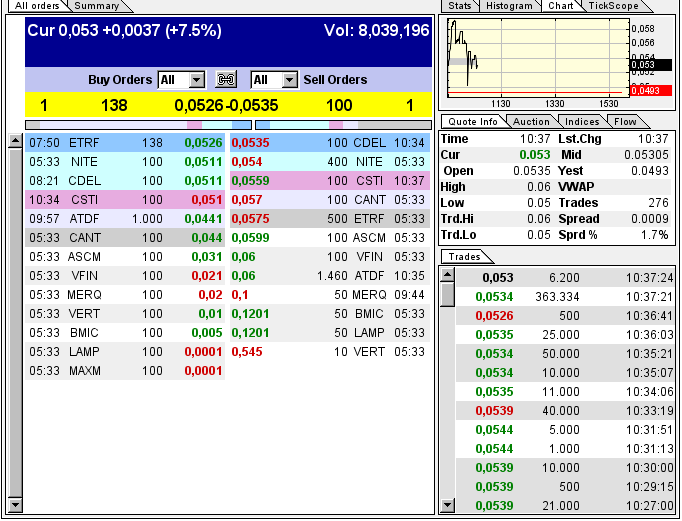Image resolution: width=682 pixels, height=521 pixels.
Task: Open the Sell Orders All dropdown
Action: click(x=275, y=80)
